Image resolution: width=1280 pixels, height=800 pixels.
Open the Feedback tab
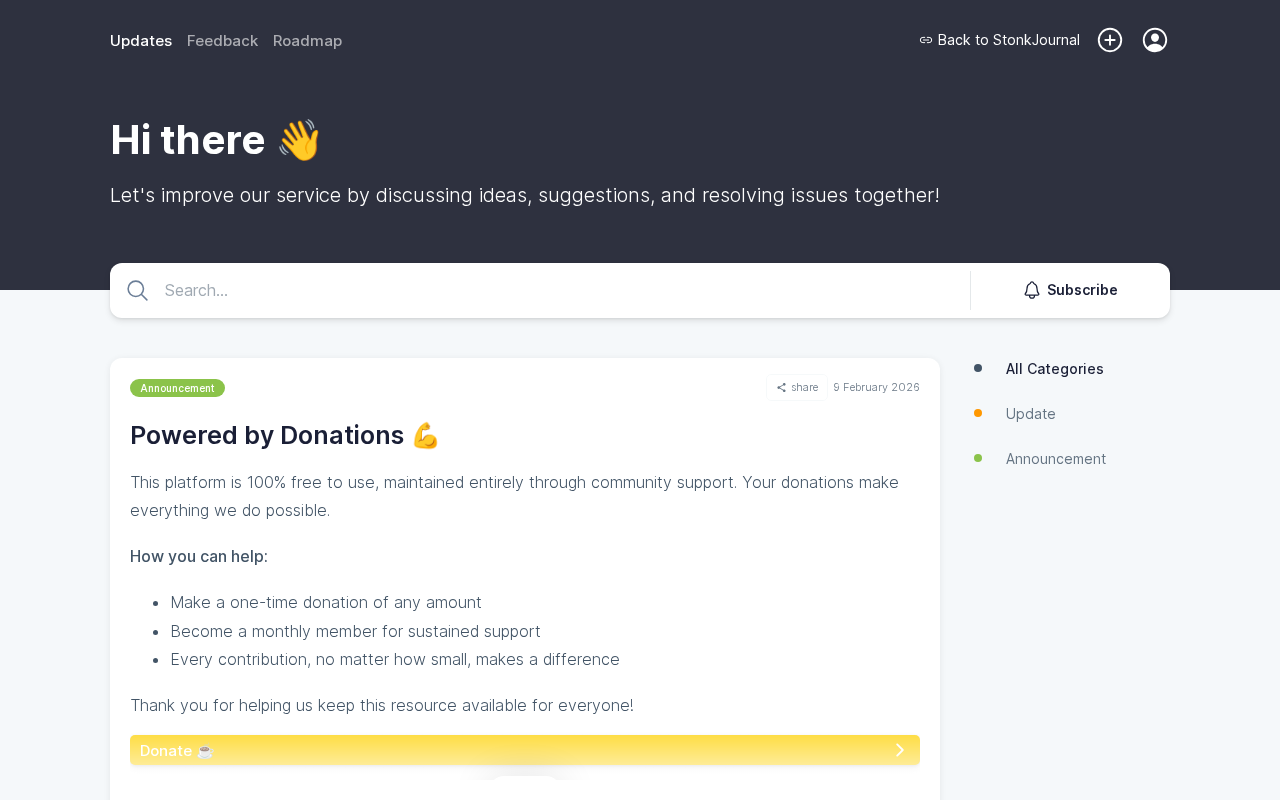tap(222, 41)
